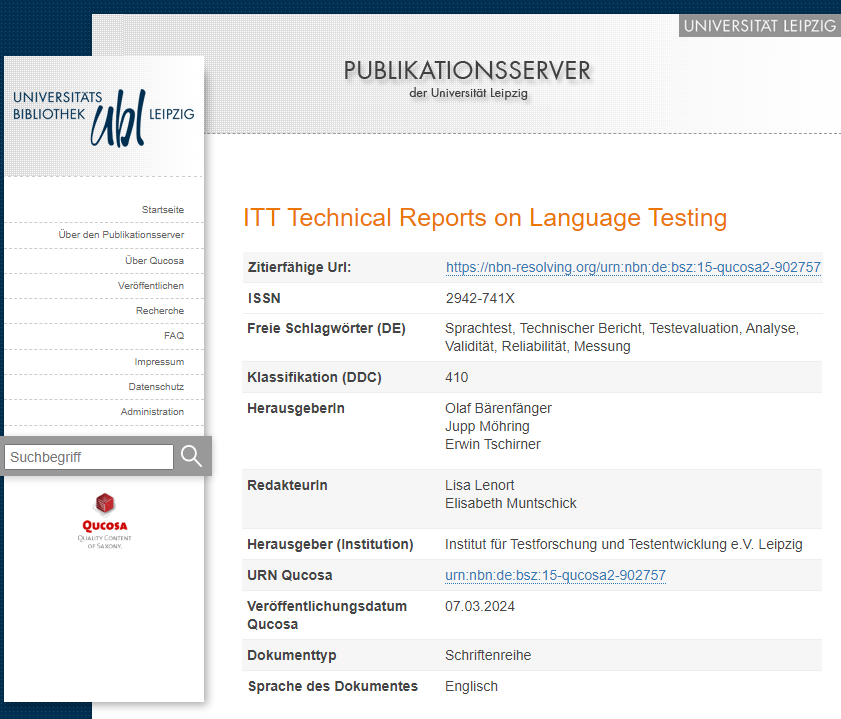Open the nbn-resolving.org citable URL
841x719 pixels.
pos(633,268)
